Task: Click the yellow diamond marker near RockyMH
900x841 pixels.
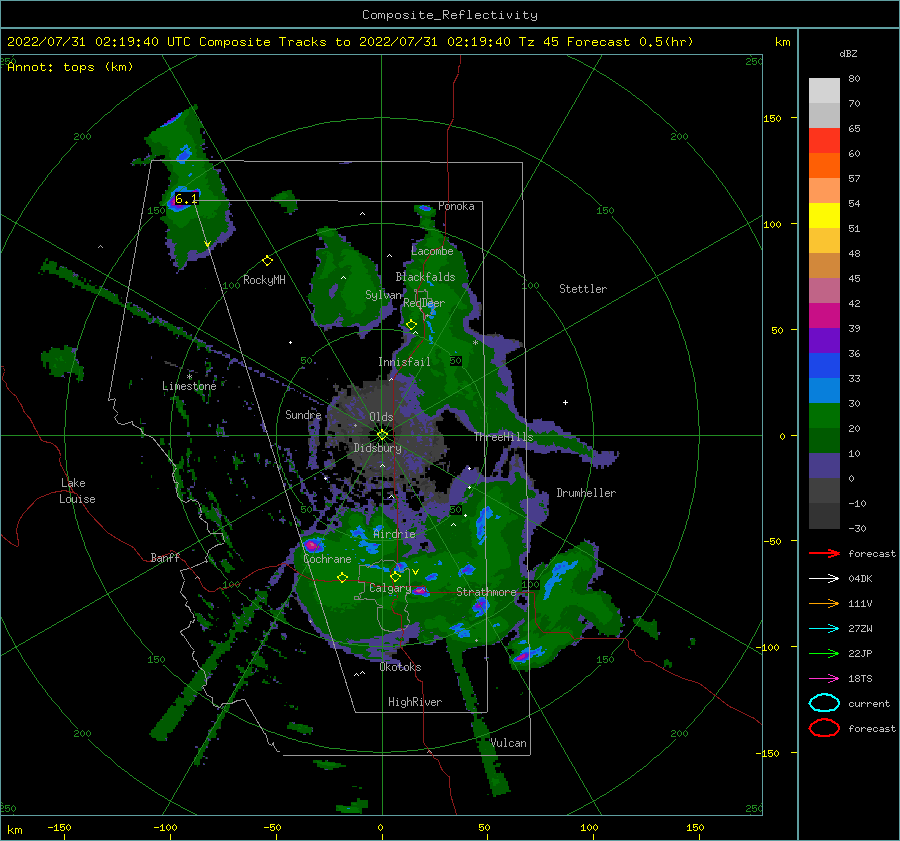Action: pos(267,261)
